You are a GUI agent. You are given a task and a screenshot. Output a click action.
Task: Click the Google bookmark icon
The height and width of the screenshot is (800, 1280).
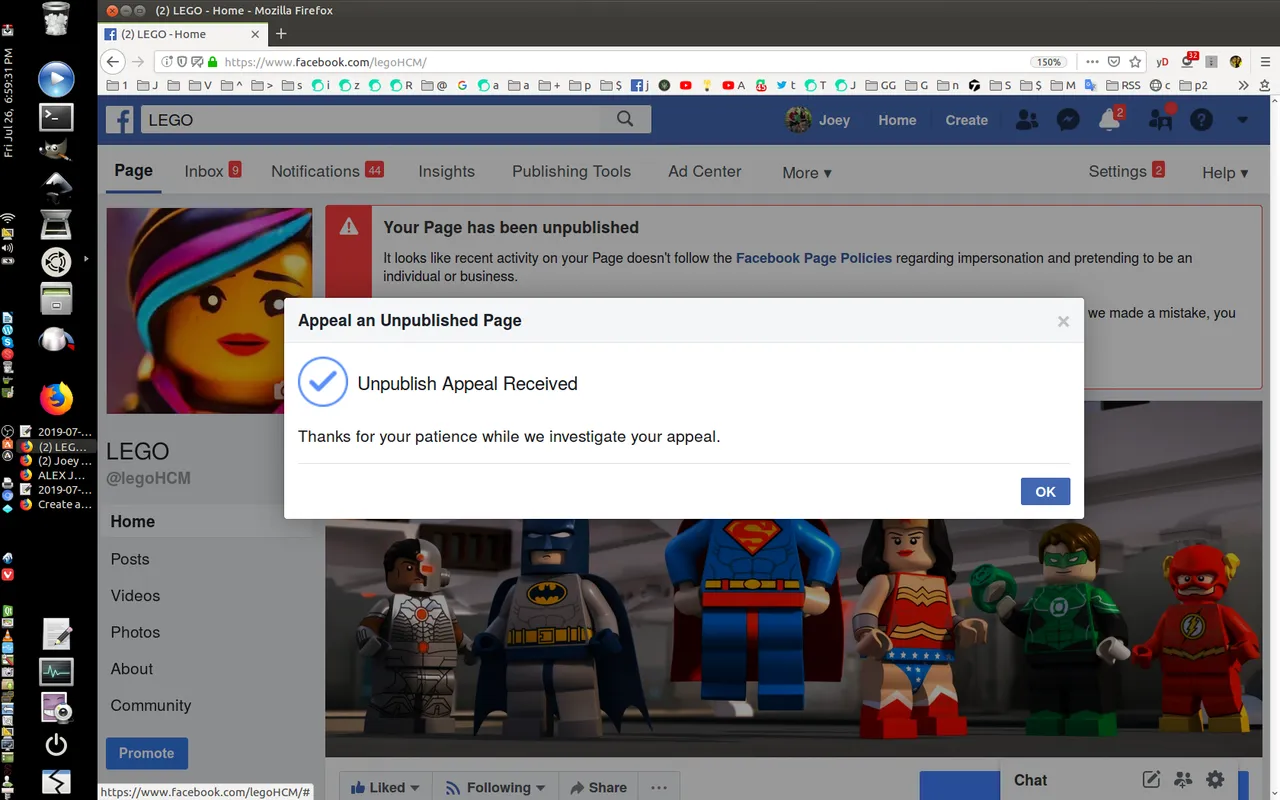pyautogui.click(x=463, y=86)
